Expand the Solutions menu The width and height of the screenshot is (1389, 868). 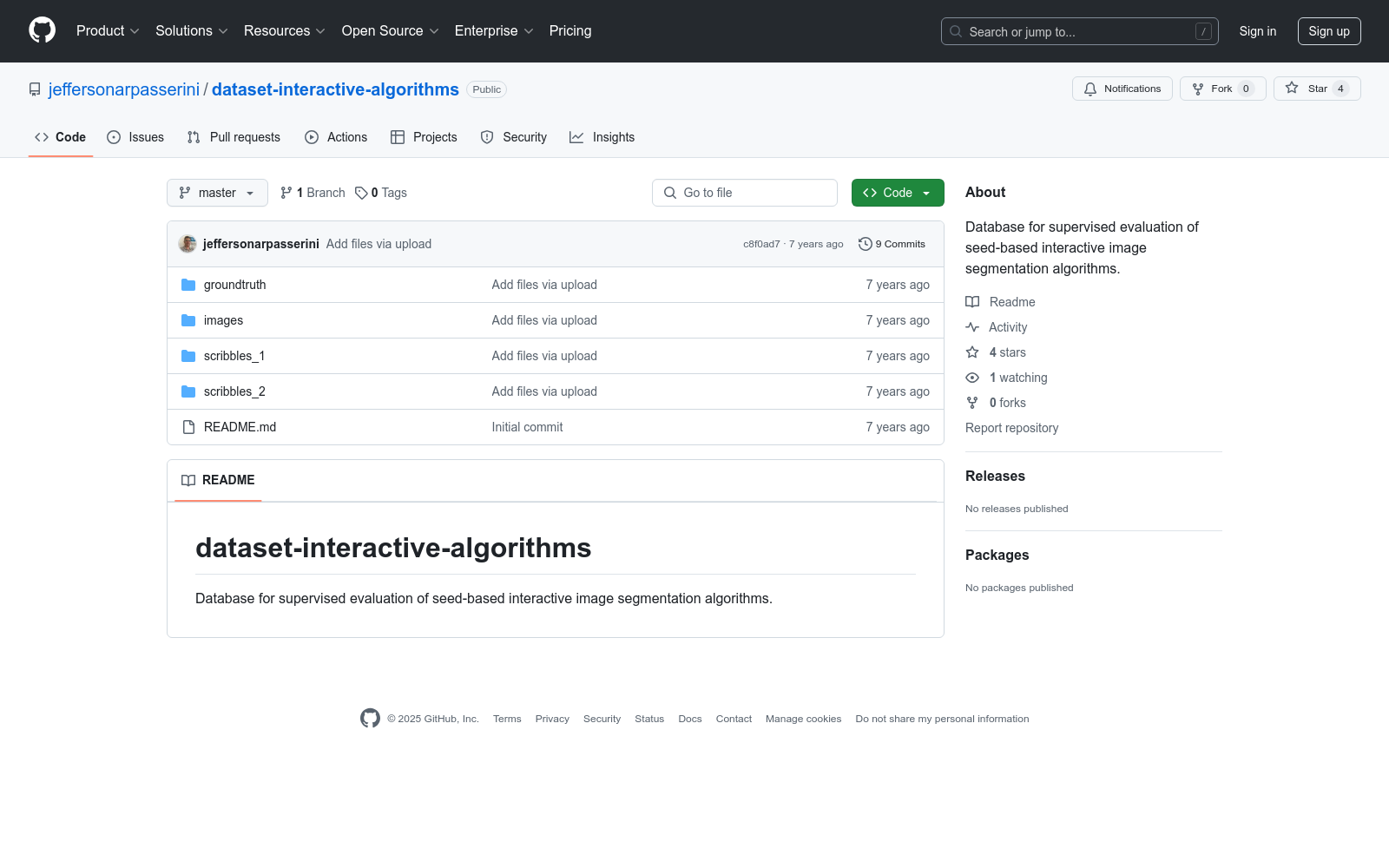(x=192, y=31)
